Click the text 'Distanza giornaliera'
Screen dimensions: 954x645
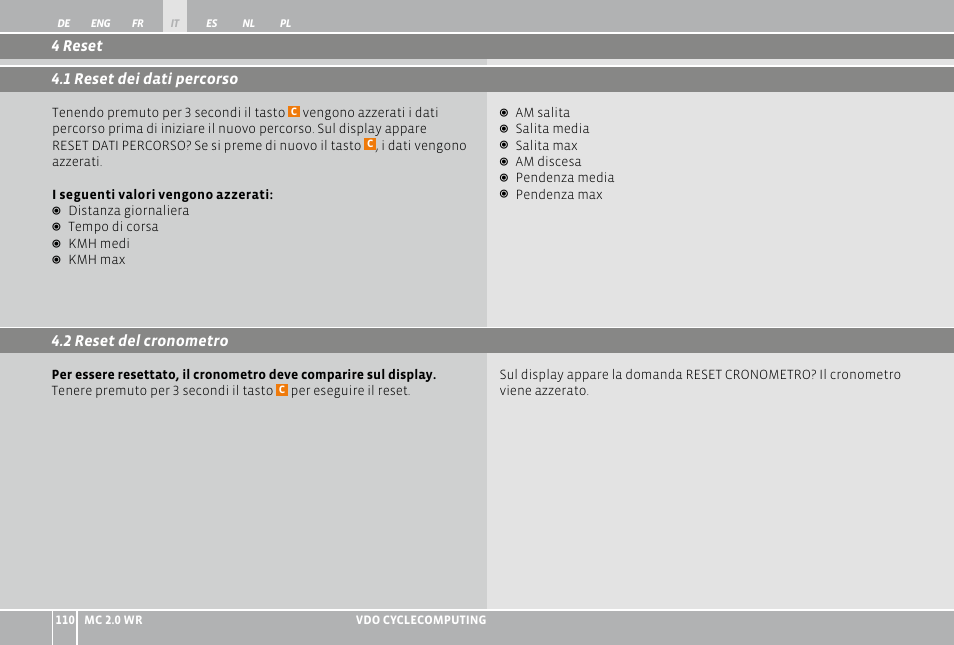point(128,211)
